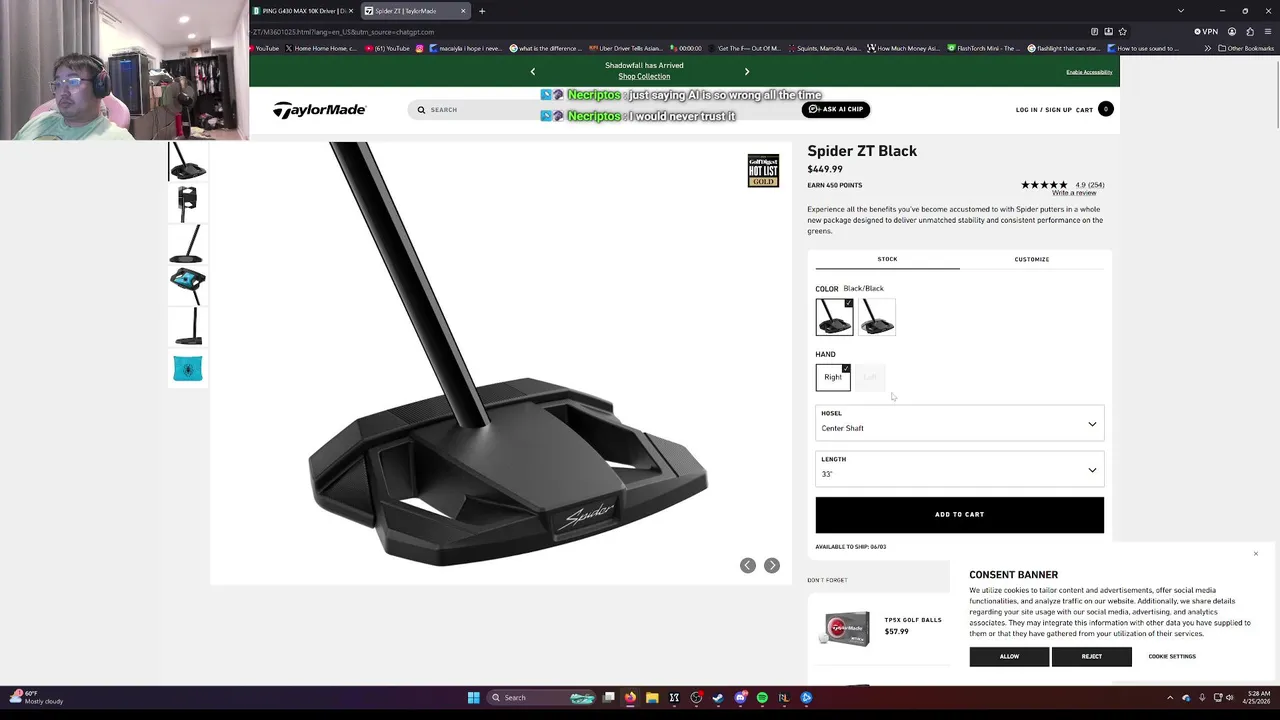Click the Ask AI Chip button
This screenshot has height=720, width=1280.
point(836,109)
